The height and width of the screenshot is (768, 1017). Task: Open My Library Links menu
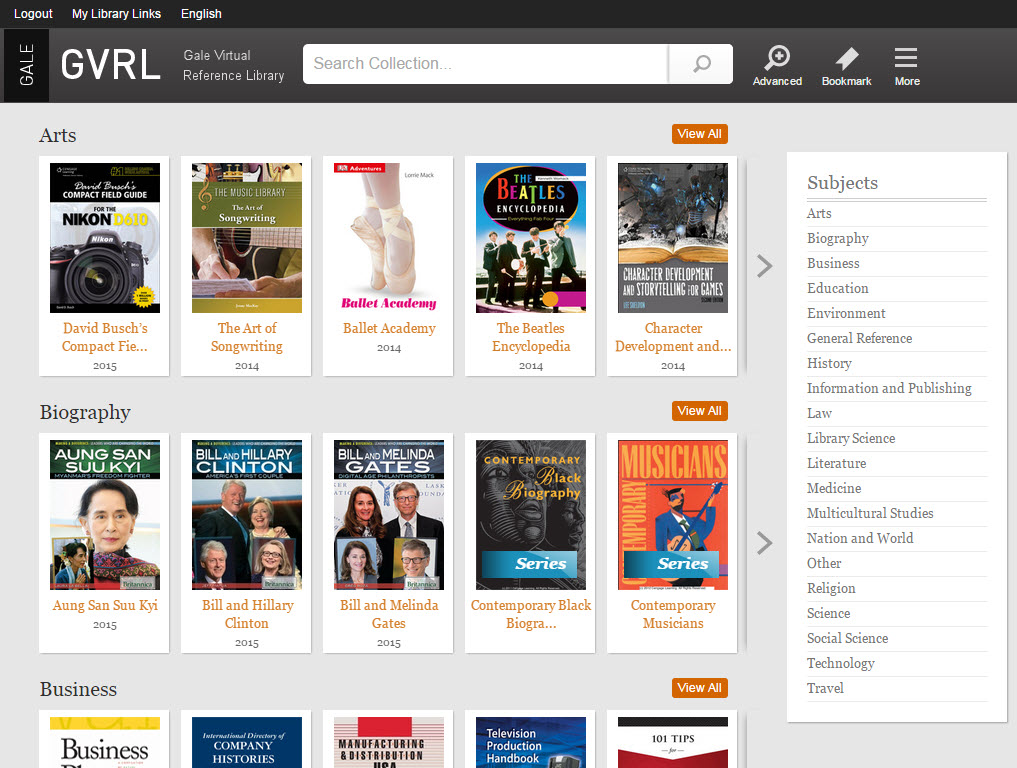(x=116, y=14)
